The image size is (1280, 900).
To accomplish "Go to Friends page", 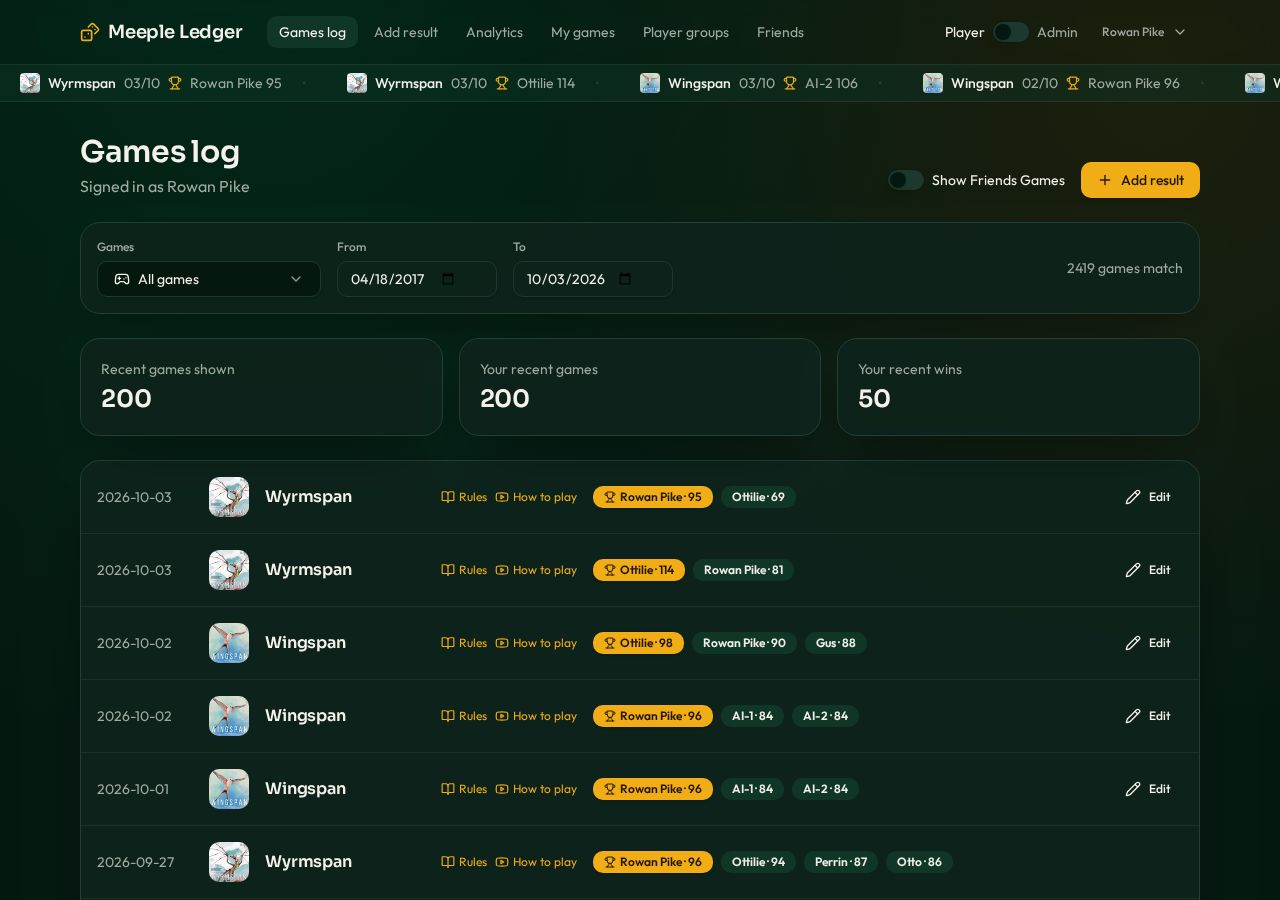I will tap(780, 32).
